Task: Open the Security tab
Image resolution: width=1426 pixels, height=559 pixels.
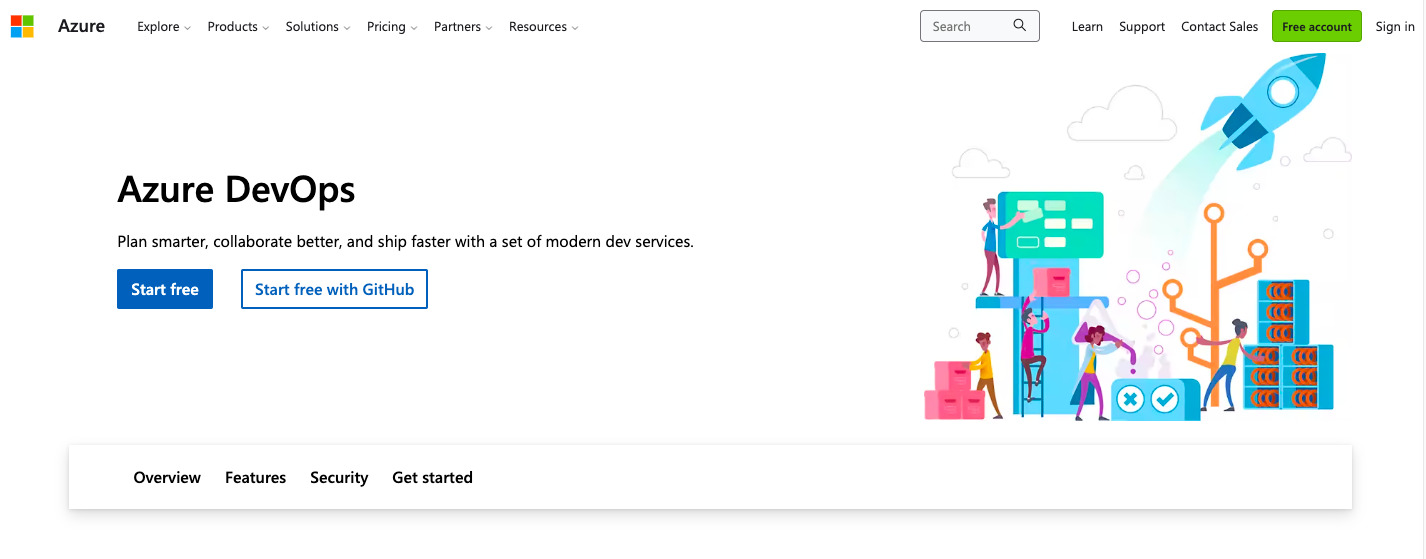Action: (339, 478)
